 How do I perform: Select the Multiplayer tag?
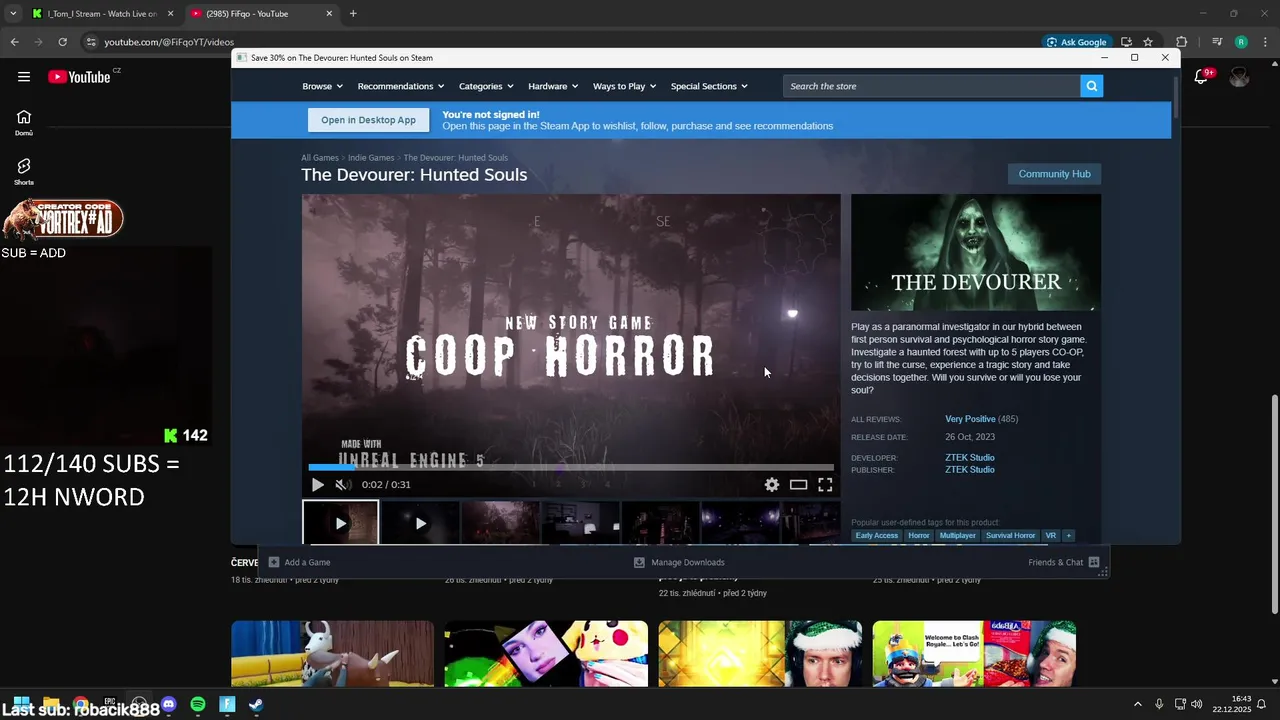click(x=957, y=536)
